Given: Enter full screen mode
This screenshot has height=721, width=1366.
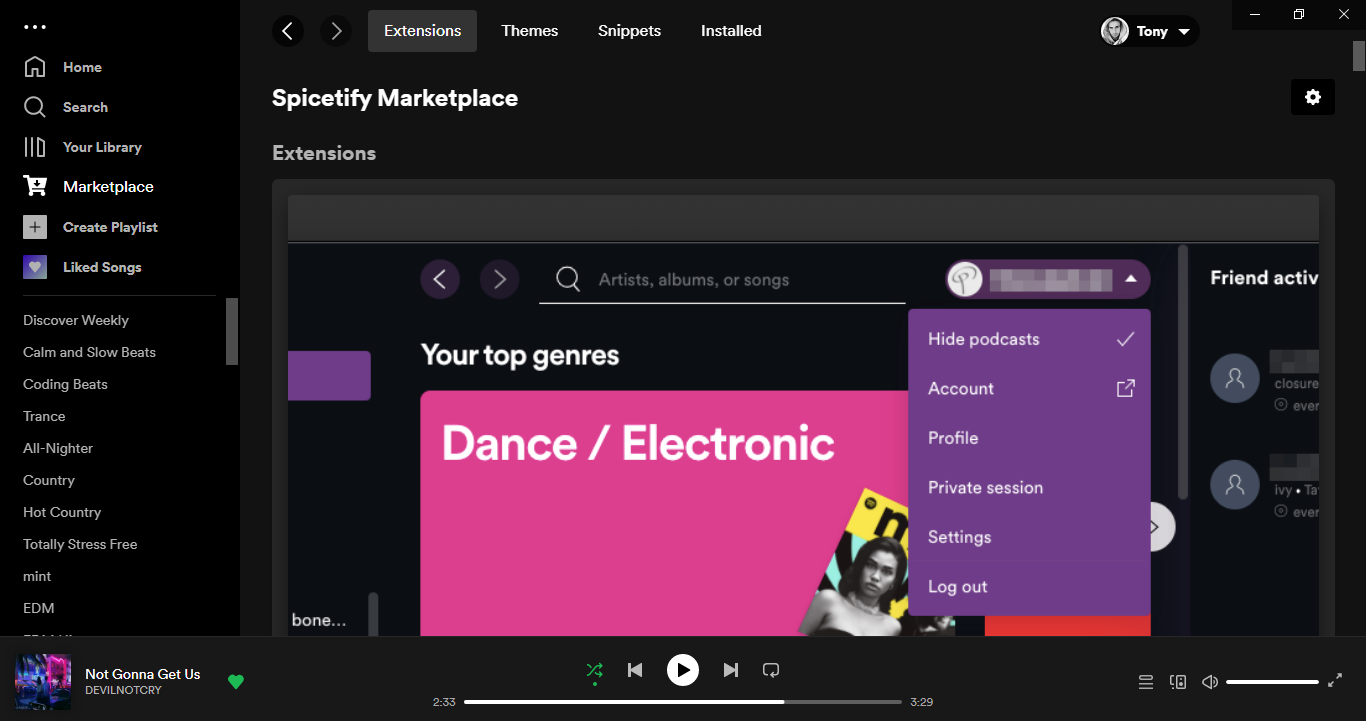Looking at the screenshot, I should coord(1335,681).
